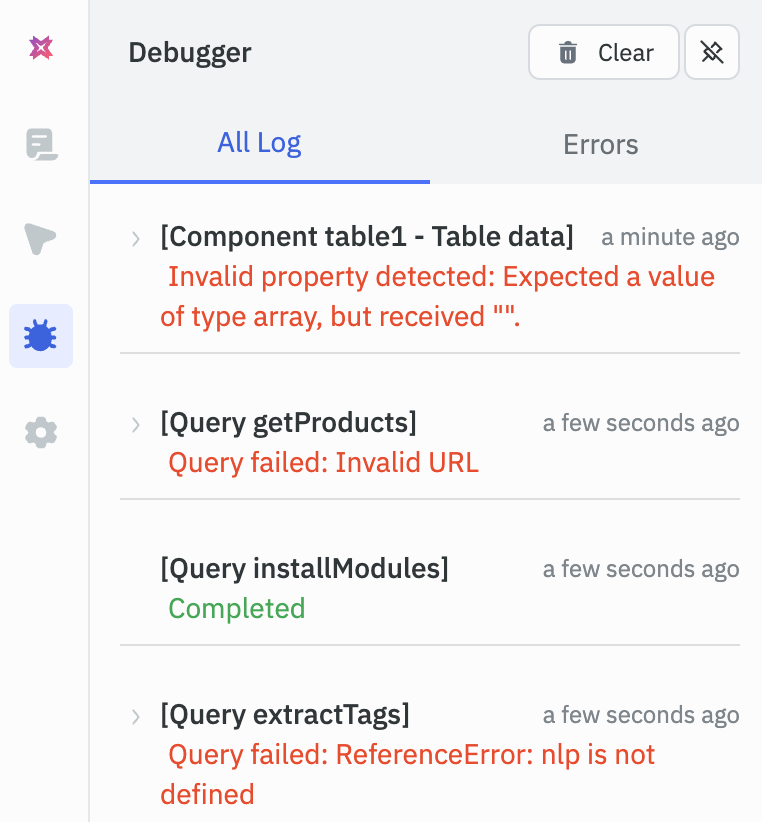Click the trash icon inside the Clear button
The height and width of the screenshot is (822, 762).
pos(567,52)
